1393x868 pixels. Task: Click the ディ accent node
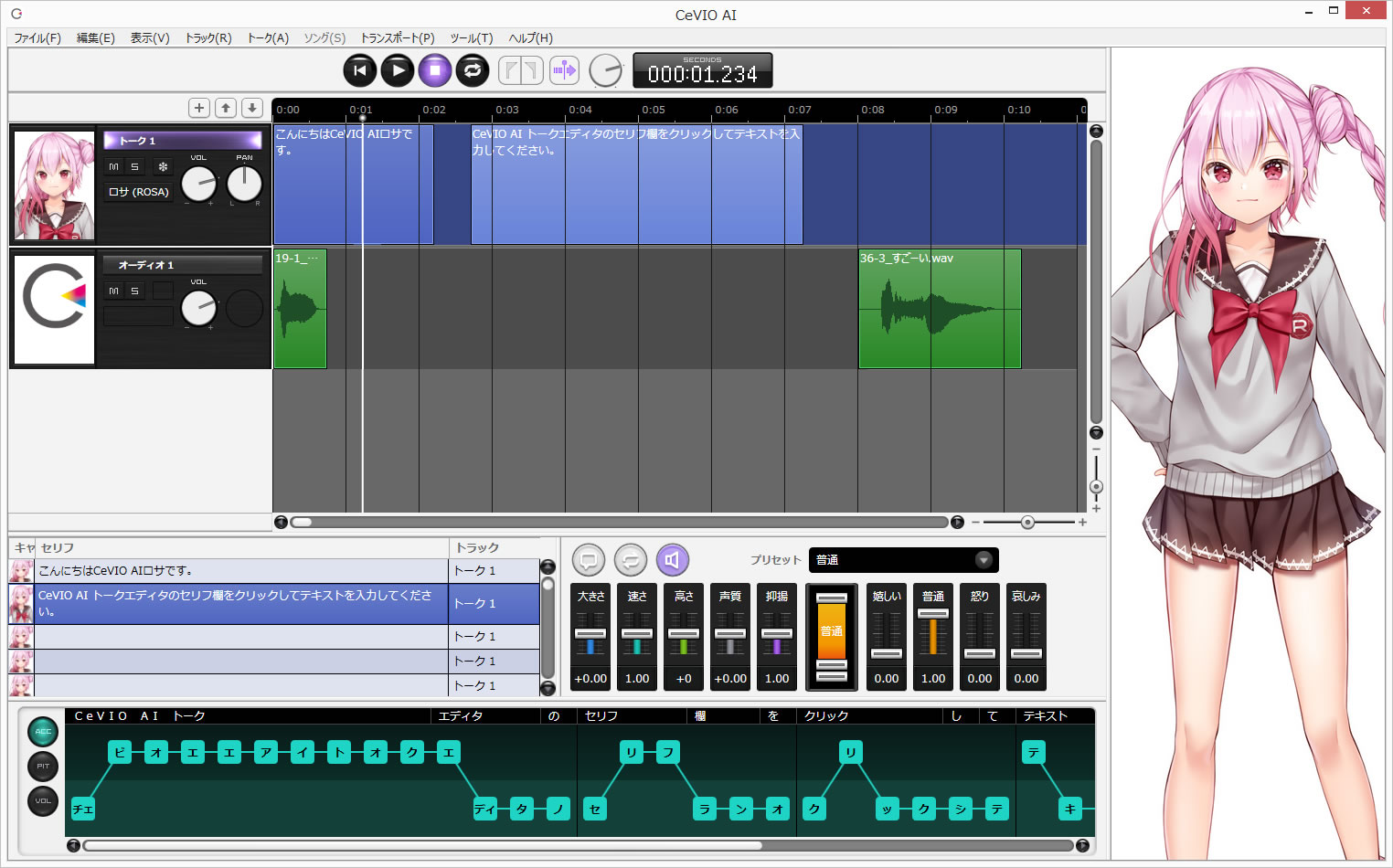tap(485, 809)
